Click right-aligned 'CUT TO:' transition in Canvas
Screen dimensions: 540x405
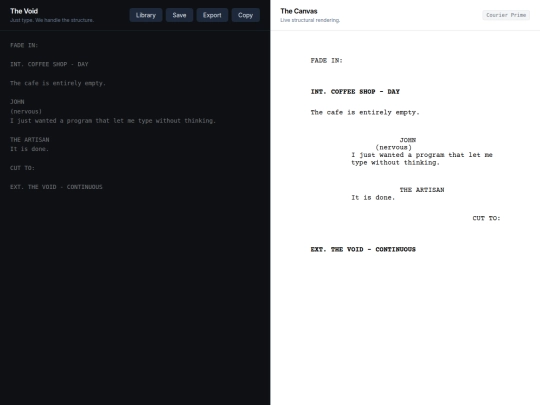tap(486, 218)
